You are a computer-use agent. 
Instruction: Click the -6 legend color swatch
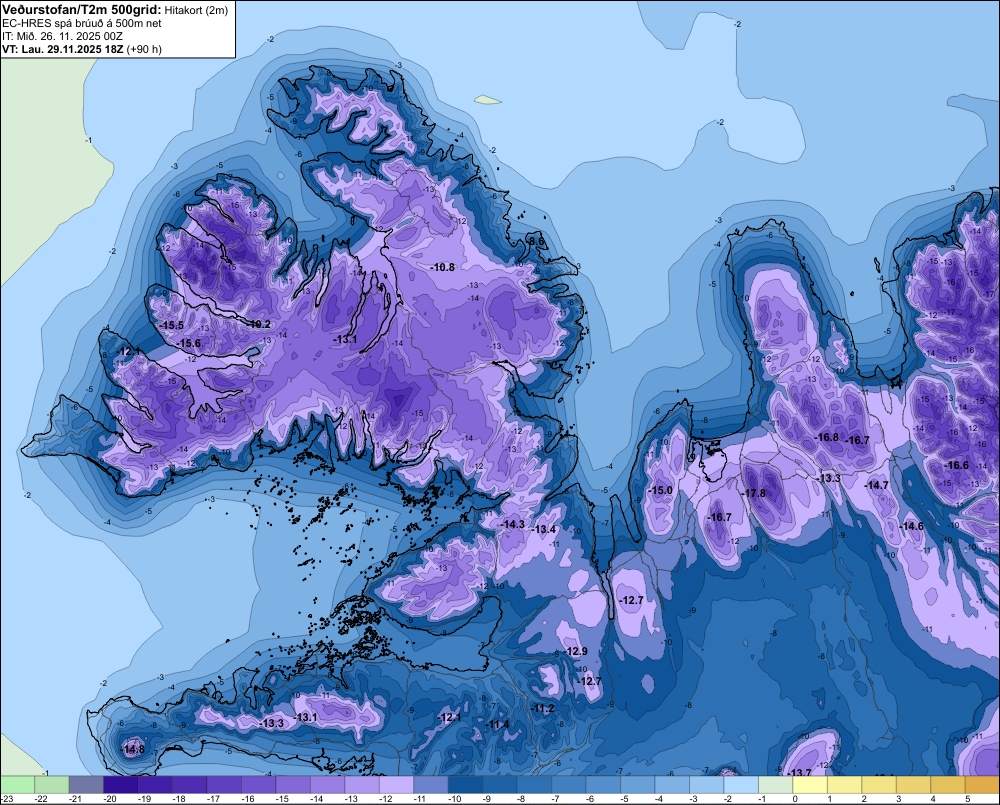coord(603,785)
